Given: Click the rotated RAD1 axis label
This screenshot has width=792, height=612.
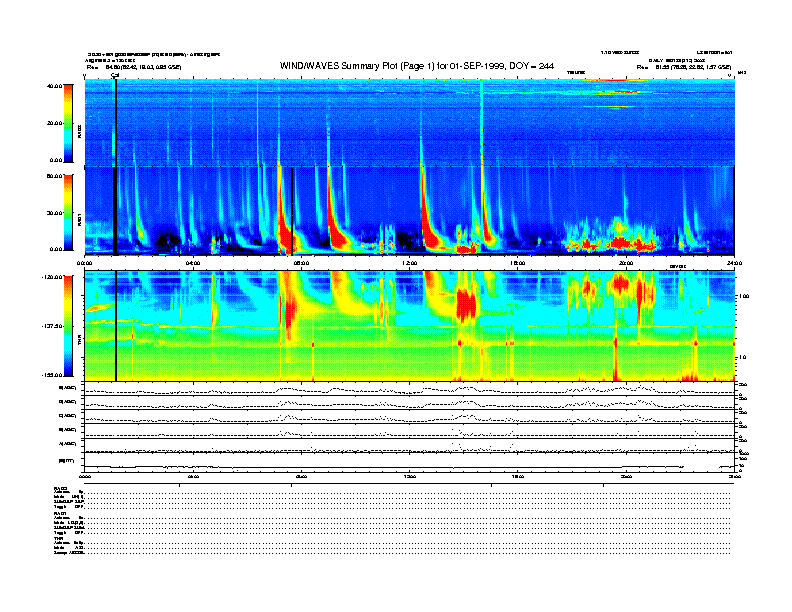Looking at the screenshot, I should [x=79, y=220].
